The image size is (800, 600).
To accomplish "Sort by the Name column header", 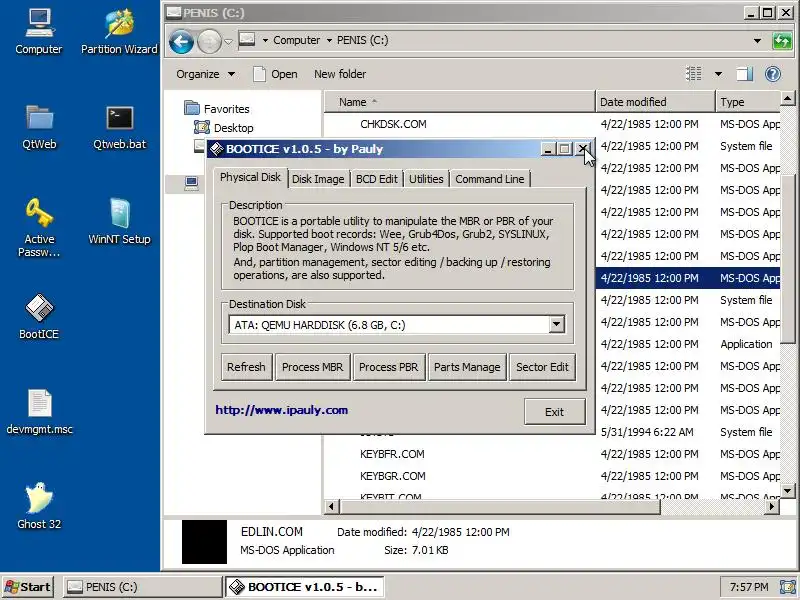I will click(459, 102).
